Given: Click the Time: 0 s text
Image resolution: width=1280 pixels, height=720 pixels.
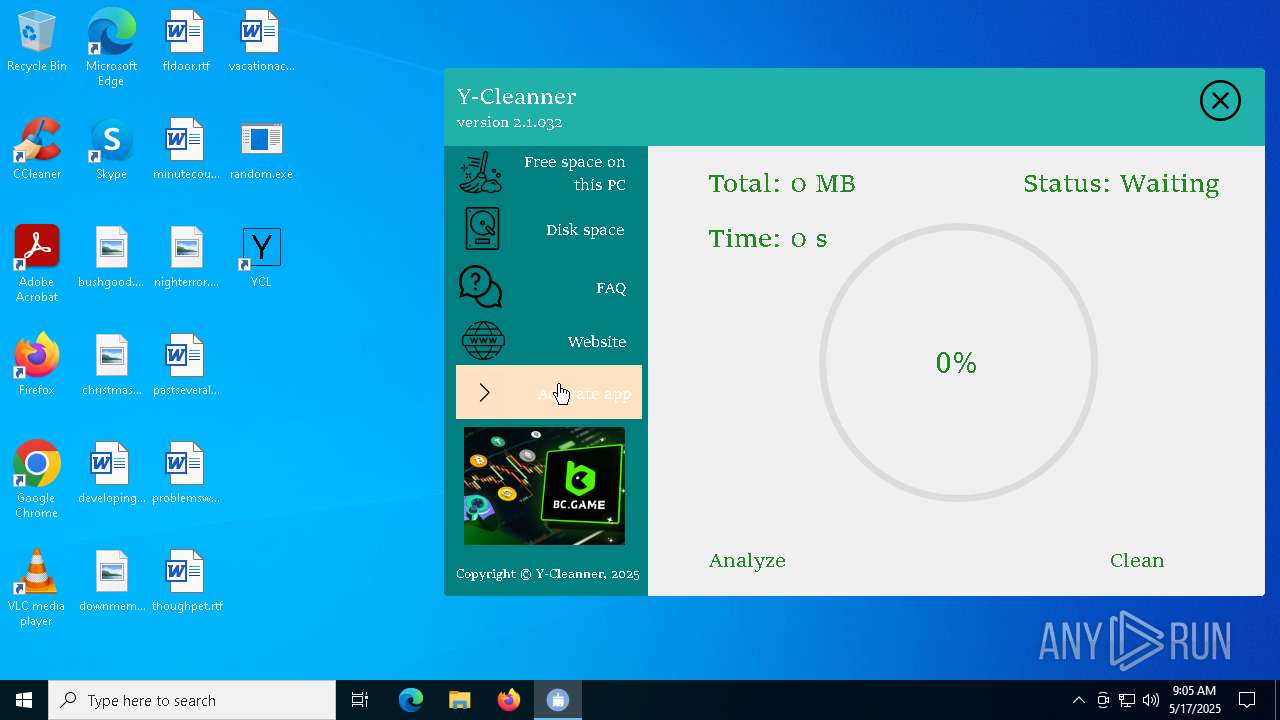Looking at the screenshot, I should click(x=768, y=239).
